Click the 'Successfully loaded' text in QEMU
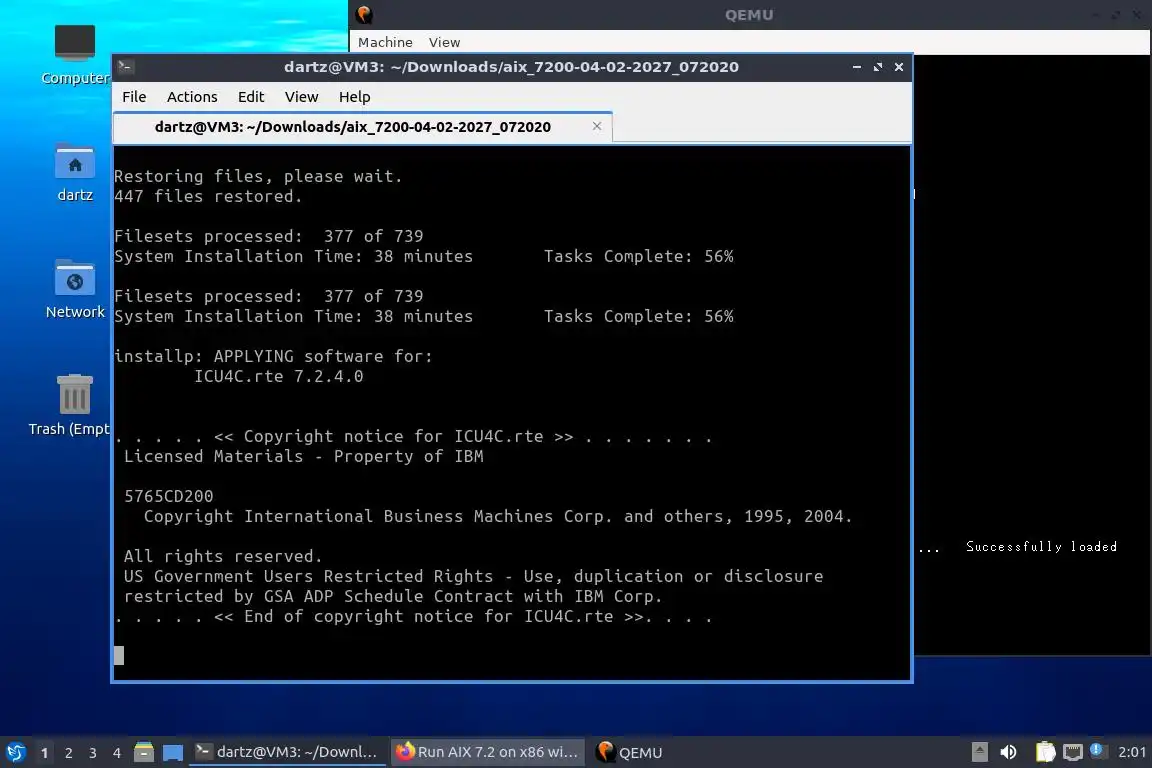Screen dimensions: 1152x768 1041,546
